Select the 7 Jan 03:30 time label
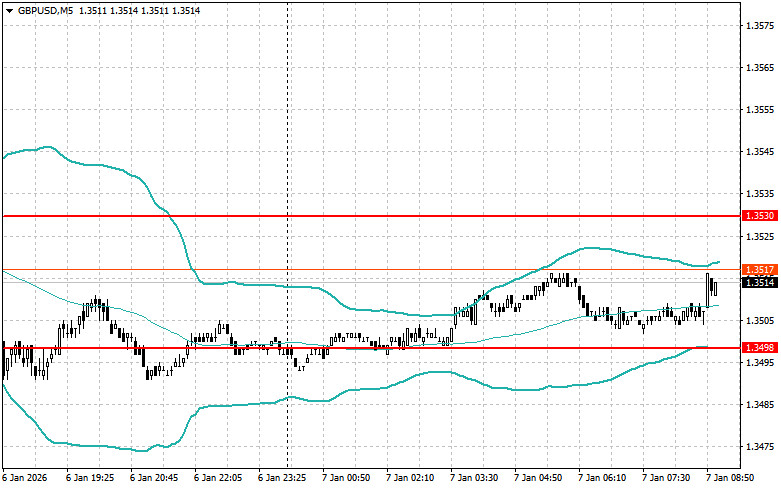Viewport: 781px width, 489px height. [x=474, y=478]
